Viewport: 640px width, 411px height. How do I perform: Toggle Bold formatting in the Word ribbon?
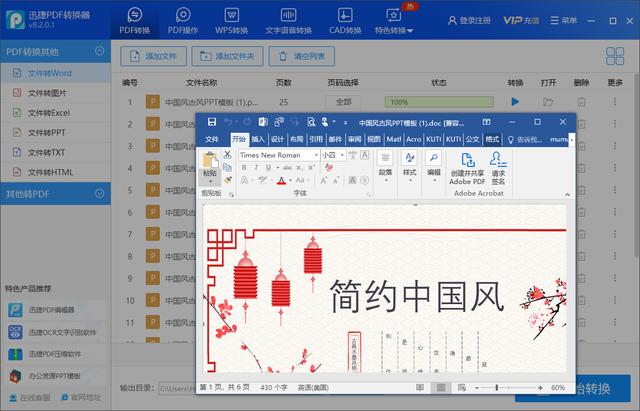(x=244, y=167)
